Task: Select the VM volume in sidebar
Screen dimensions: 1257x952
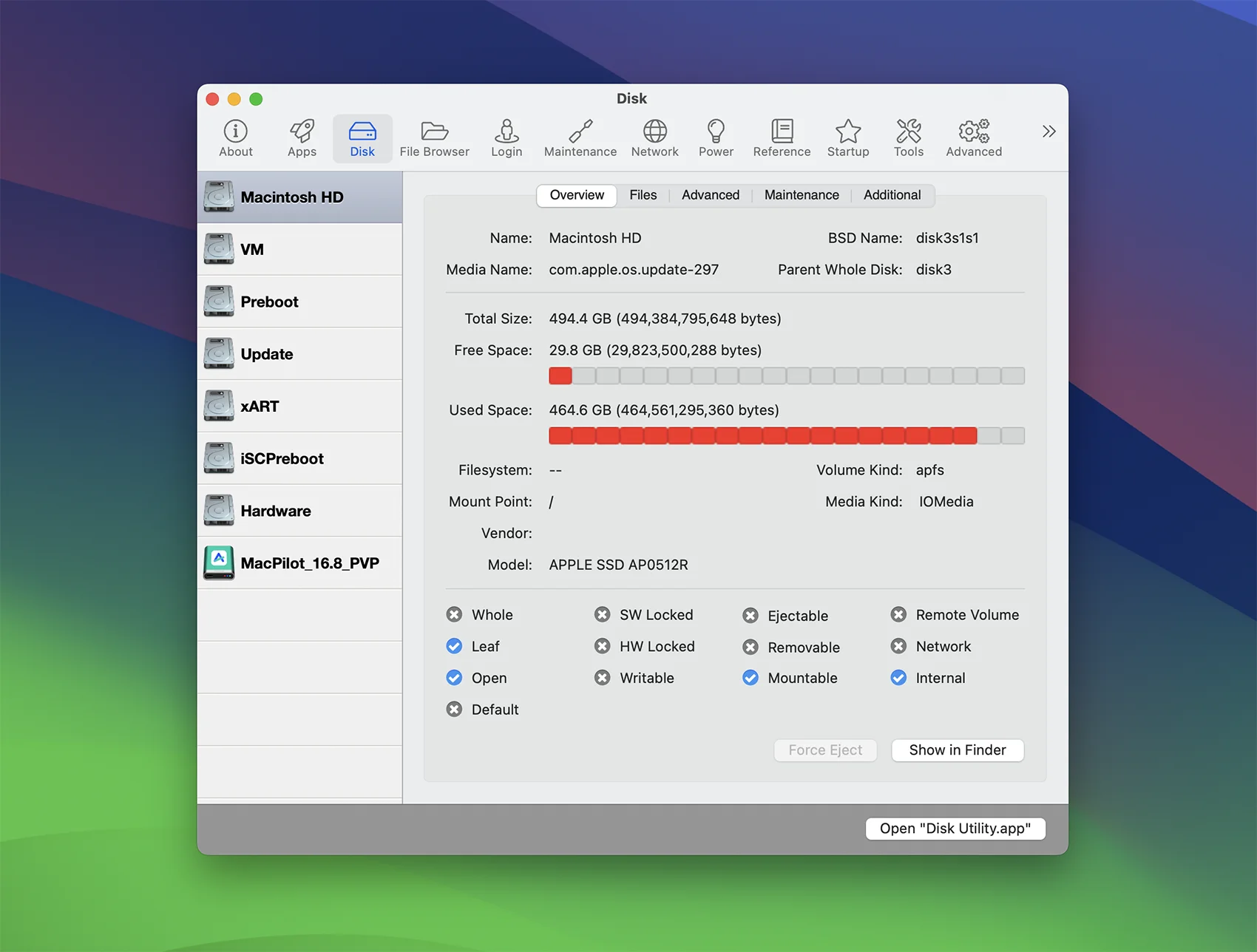Action: click(x=299, y=250)
